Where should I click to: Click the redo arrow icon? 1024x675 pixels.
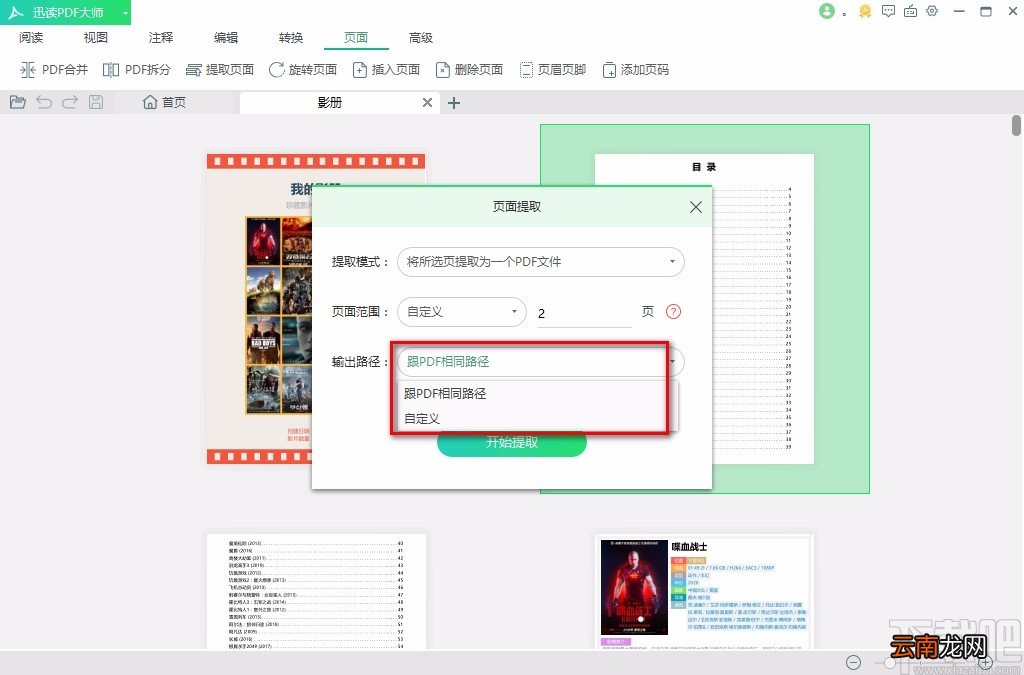[x=70, y=102]
